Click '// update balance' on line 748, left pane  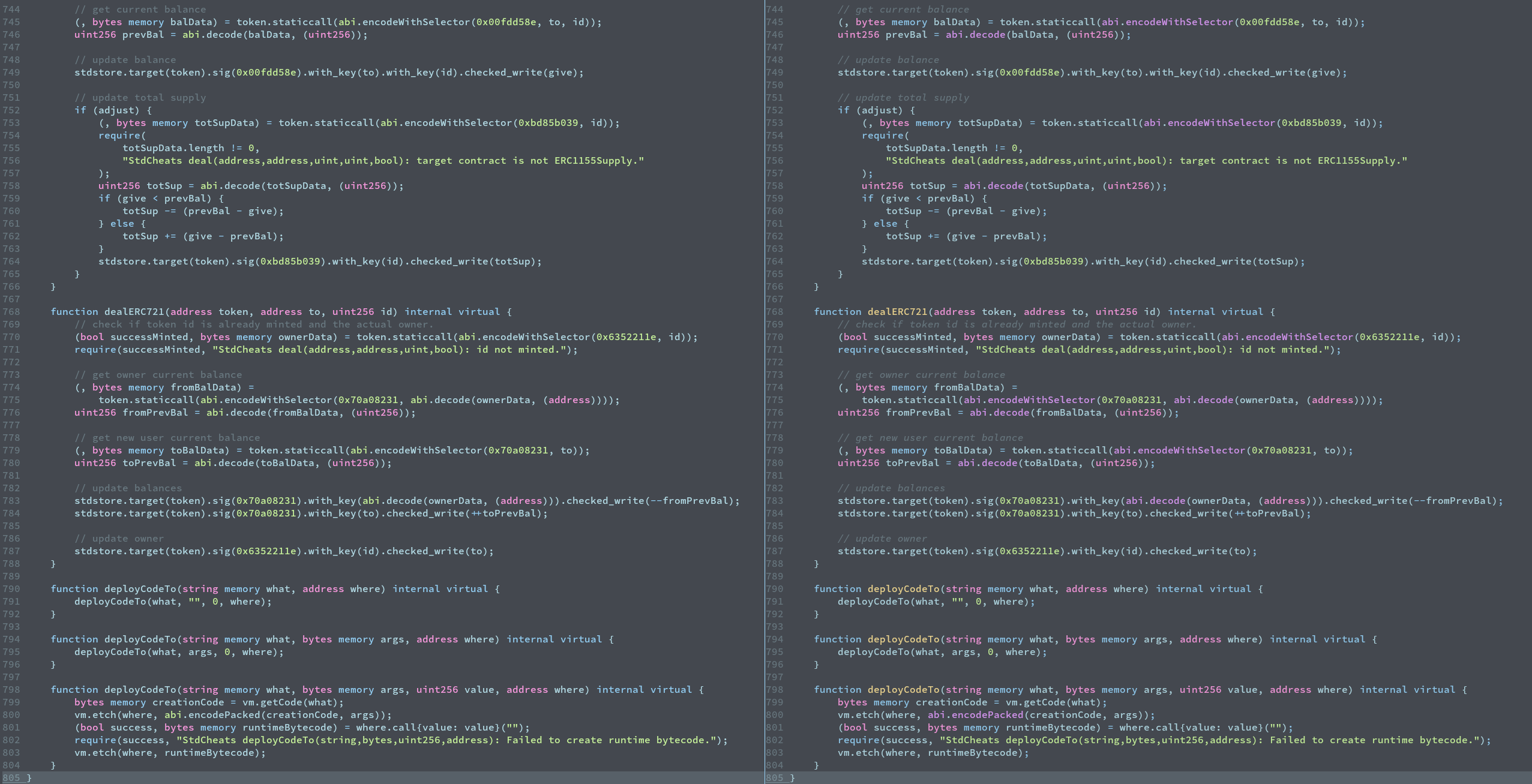[125, 60]
